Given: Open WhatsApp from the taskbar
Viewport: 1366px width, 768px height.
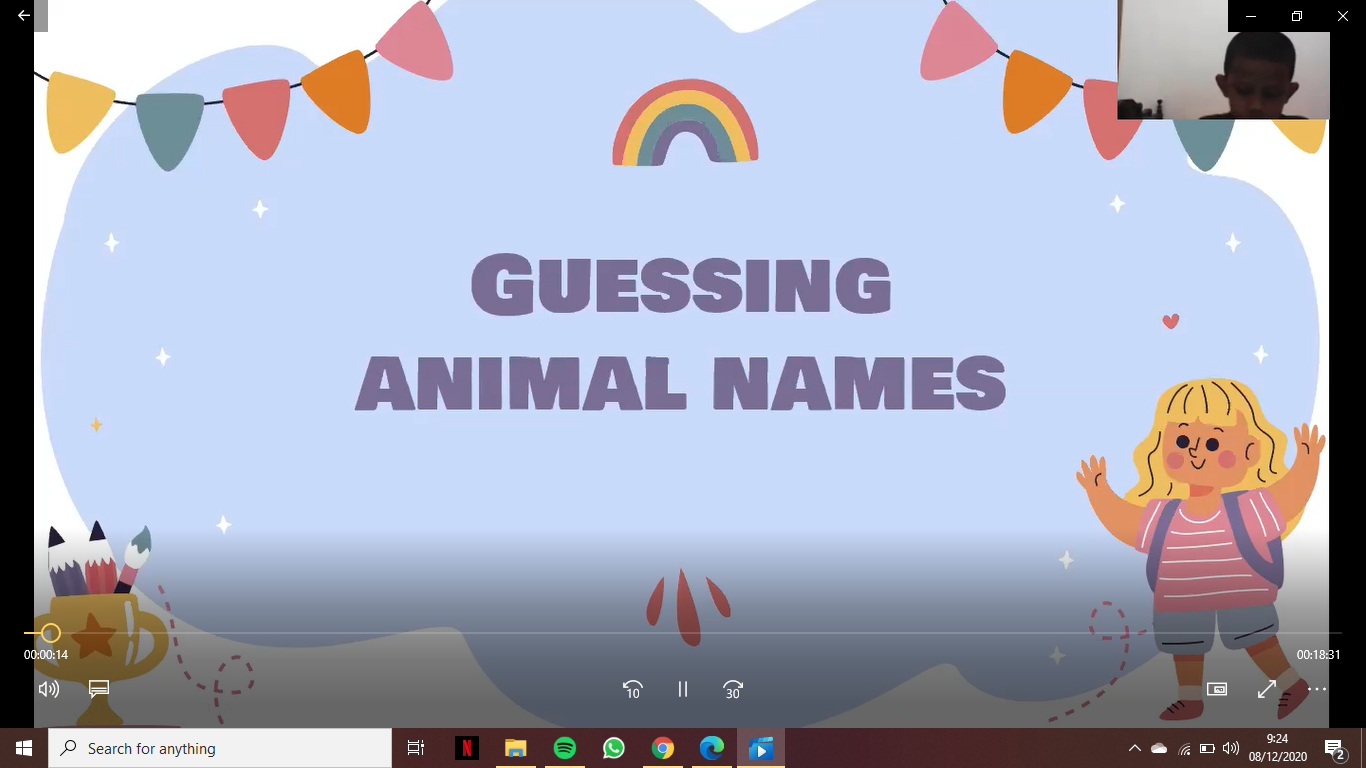Looking at the screenshot, I should click(x=613, y=748).
